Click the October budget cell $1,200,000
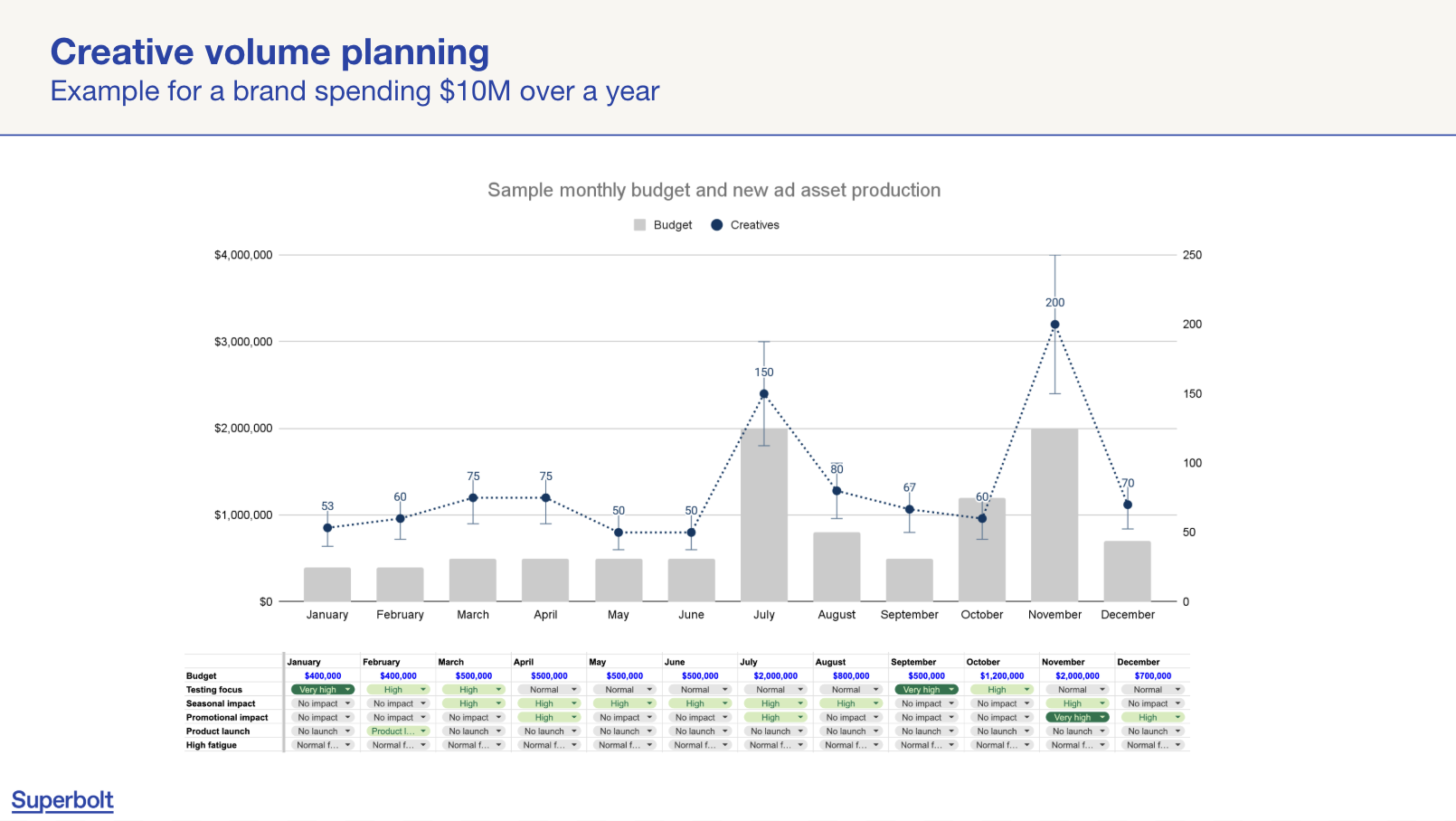This screenshot has height=821, width=1456. [1002, 676]
